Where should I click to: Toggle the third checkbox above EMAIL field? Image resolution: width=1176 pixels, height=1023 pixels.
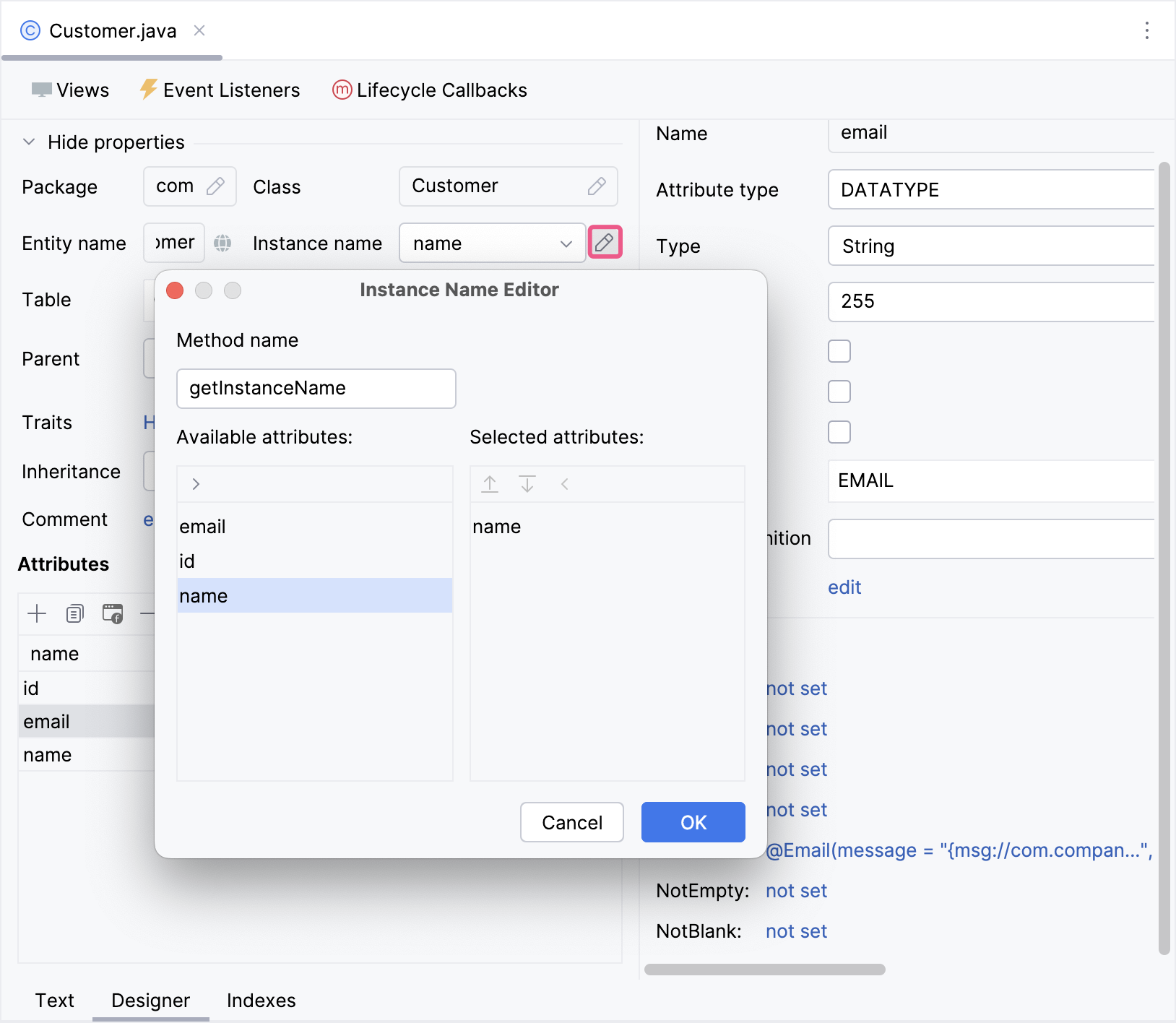839,431
